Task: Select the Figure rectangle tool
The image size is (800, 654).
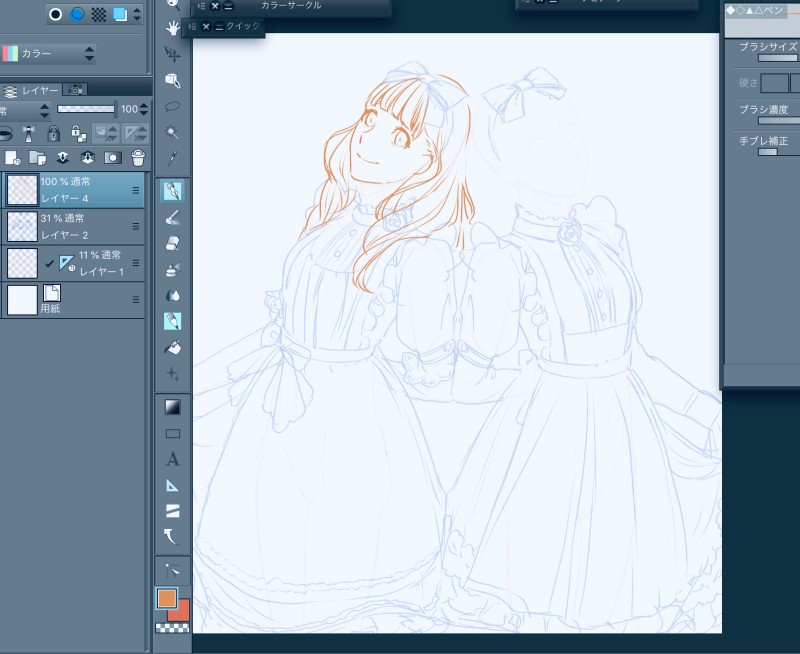Action: [172, 434]
